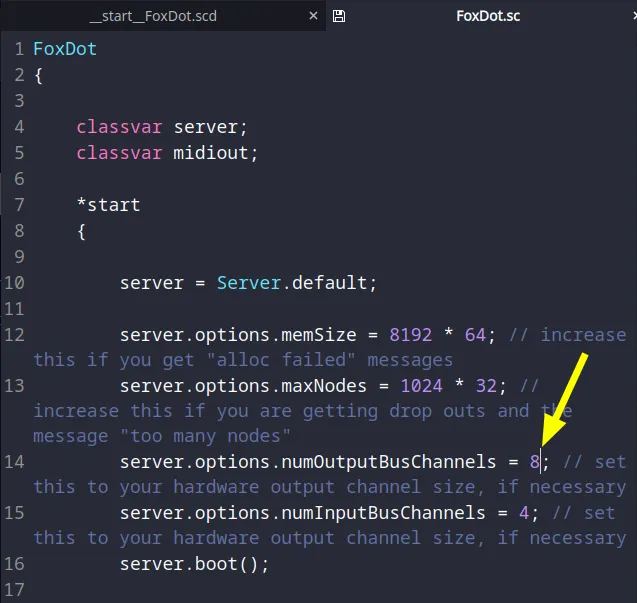Click the opening brace on line 2
Screen dimensions: 637x603
39,76
